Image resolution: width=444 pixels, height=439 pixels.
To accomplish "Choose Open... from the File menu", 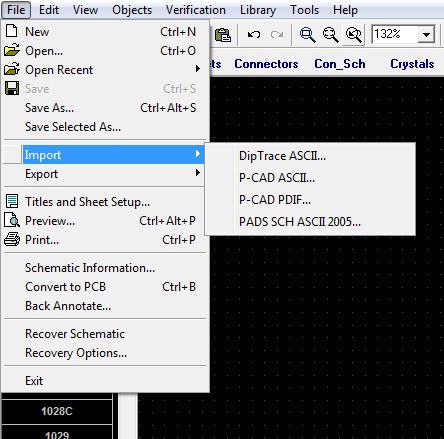I will 105,51.
